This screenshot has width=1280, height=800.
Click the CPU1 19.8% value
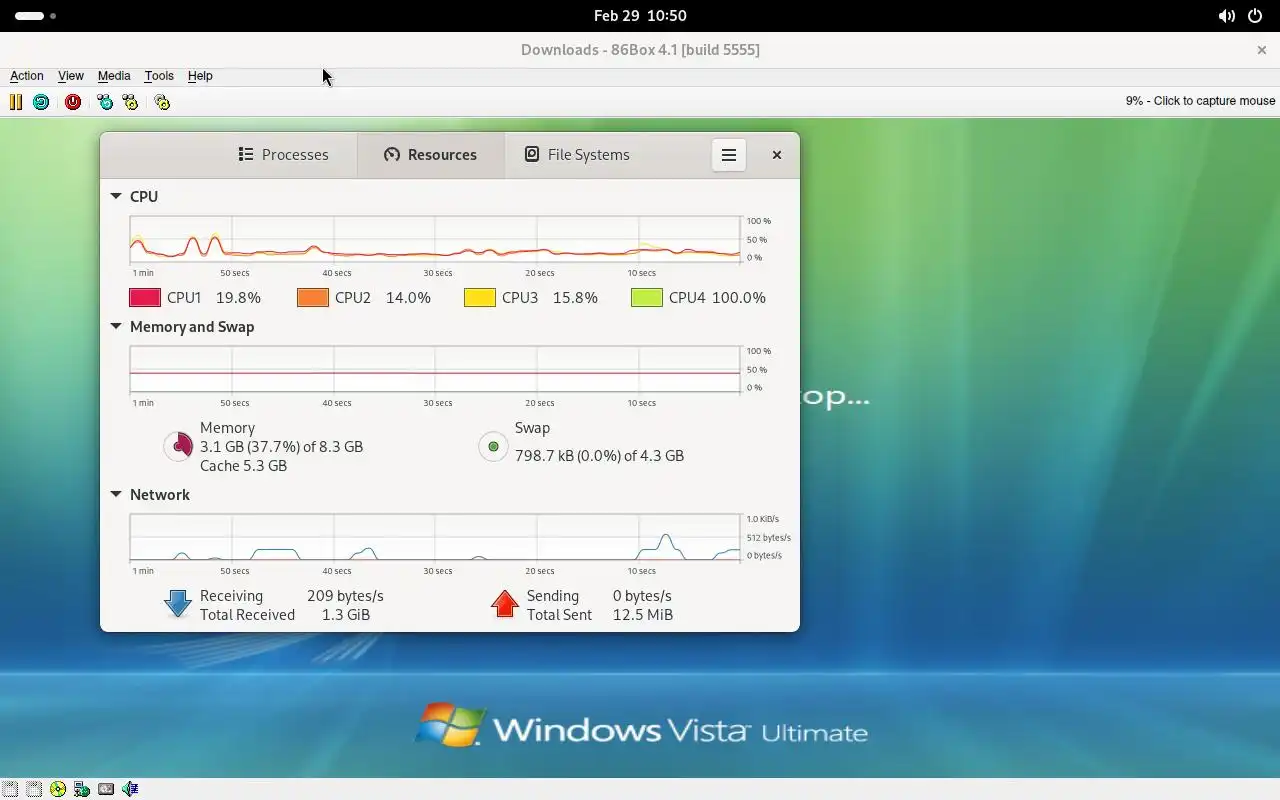click(238, 297)
